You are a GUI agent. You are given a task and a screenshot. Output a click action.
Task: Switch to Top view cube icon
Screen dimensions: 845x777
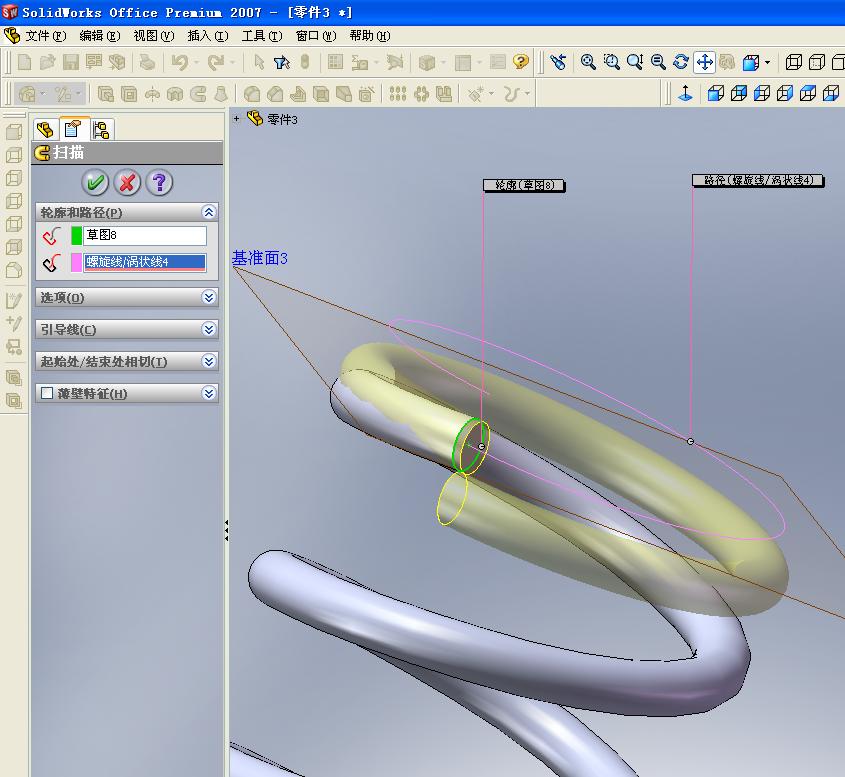click(x=808, y=94)
